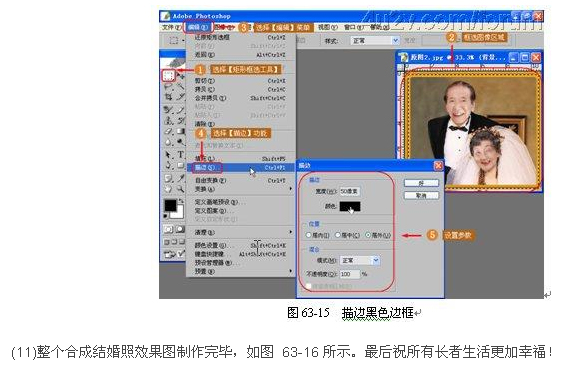Toggle preserve transparency checkbox in stroke dialog

click(x=308, y=286)
